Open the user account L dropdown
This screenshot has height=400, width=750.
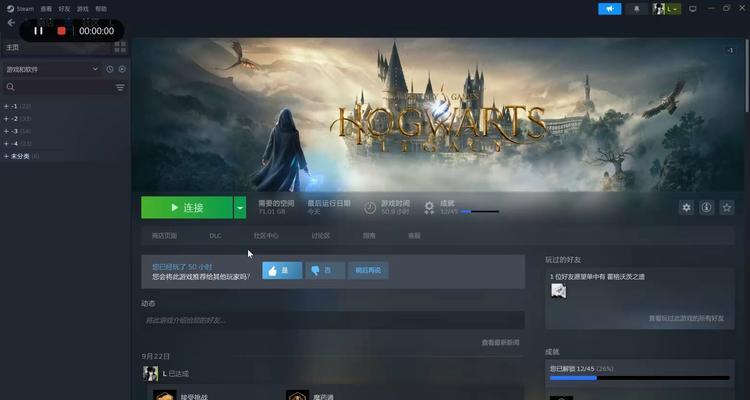673,9
